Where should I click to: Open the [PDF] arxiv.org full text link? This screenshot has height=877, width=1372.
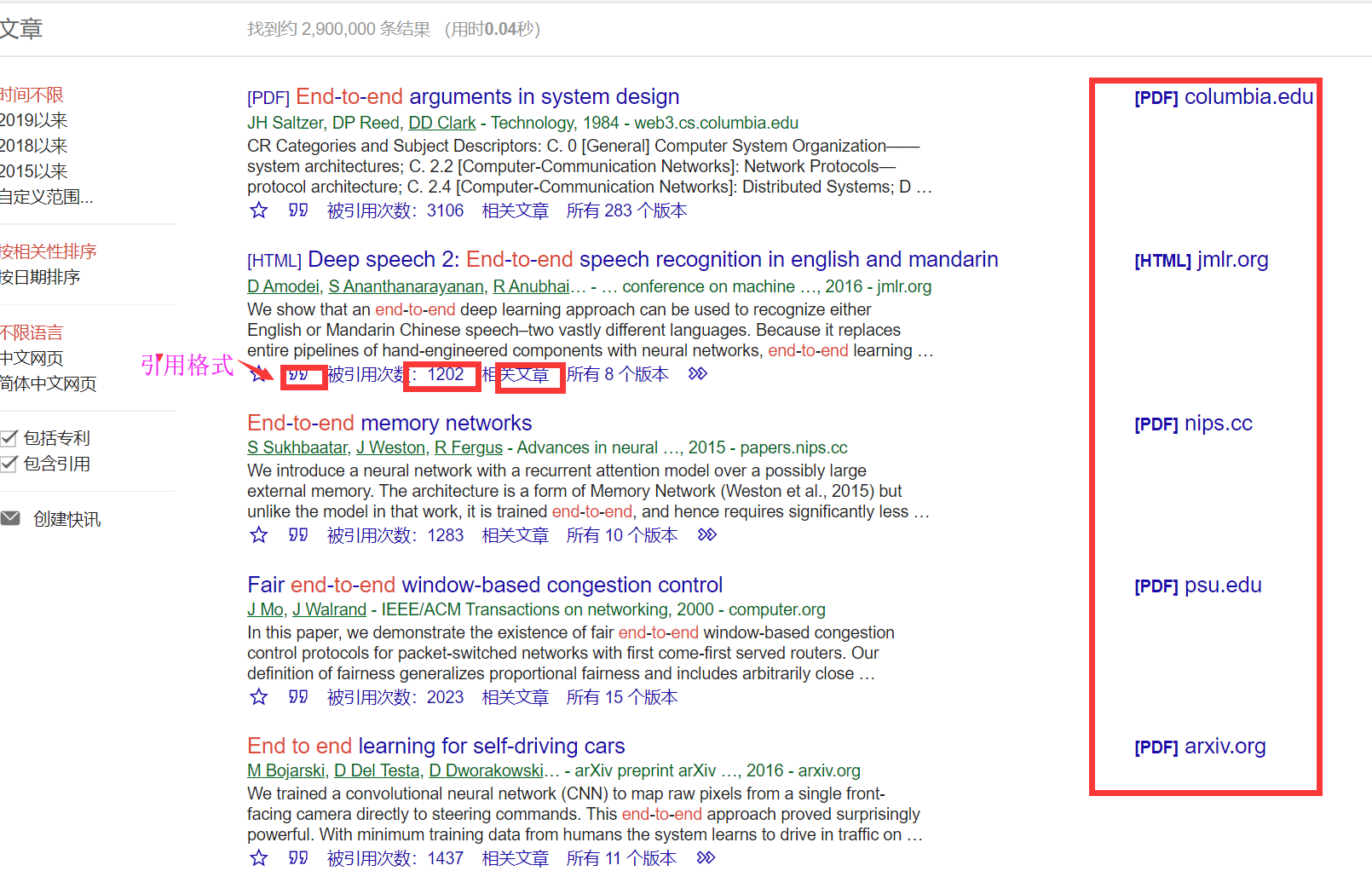(x=1200, y=746)
